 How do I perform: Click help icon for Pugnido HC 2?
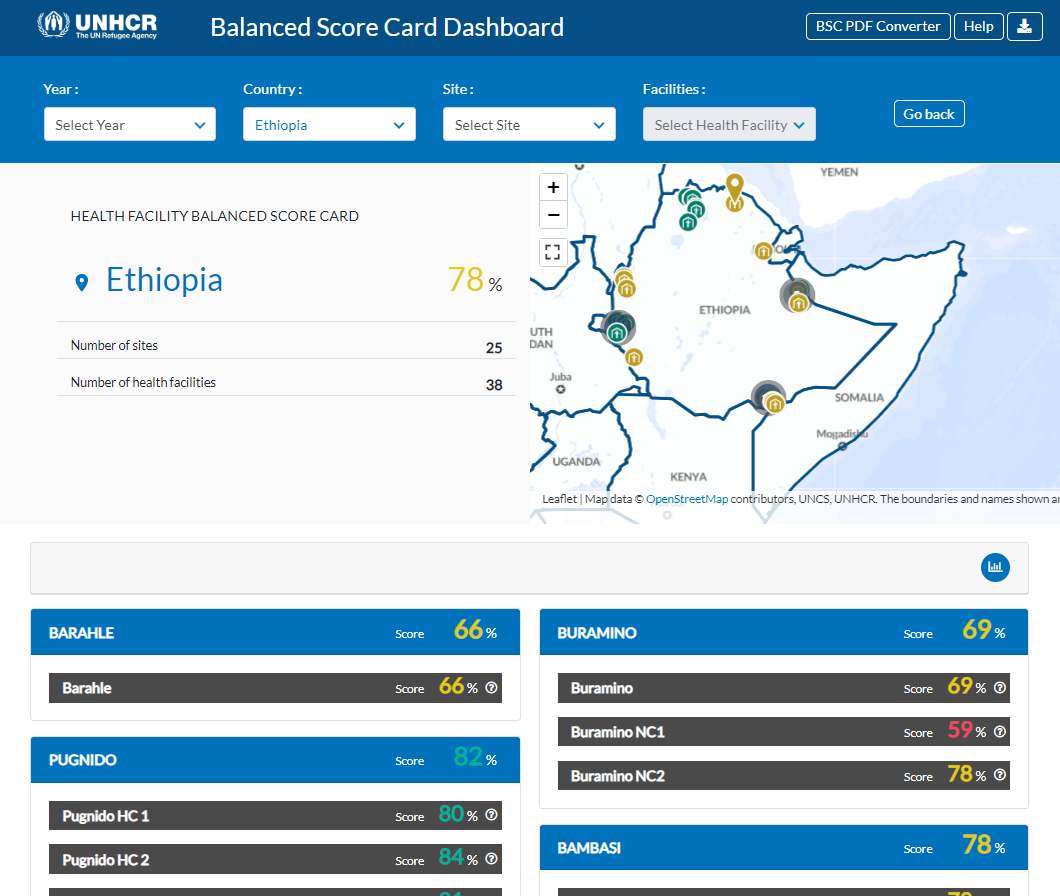tap(491, 860)
